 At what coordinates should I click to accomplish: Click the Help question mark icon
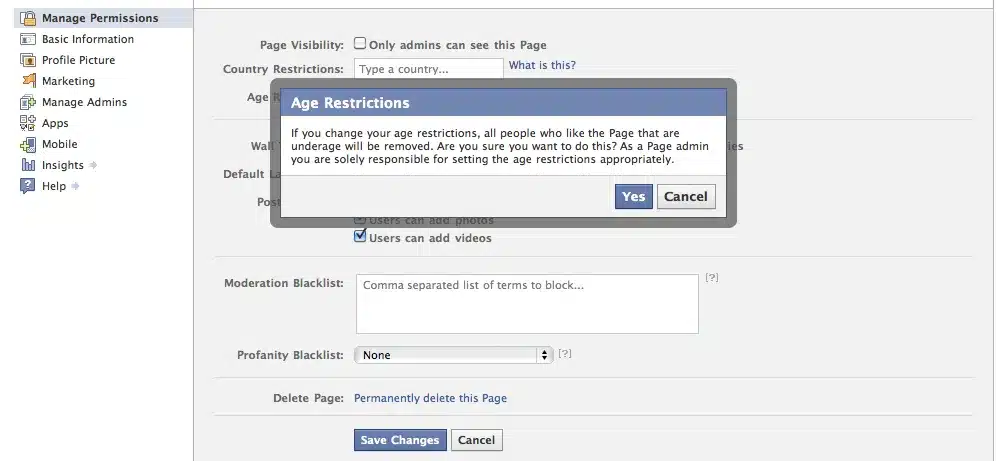click(x=28, y=186)
